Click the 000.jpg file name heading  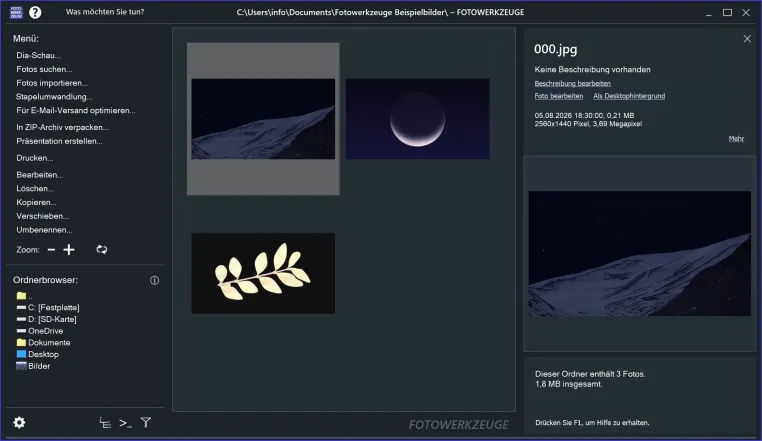(x=555, y=49)
